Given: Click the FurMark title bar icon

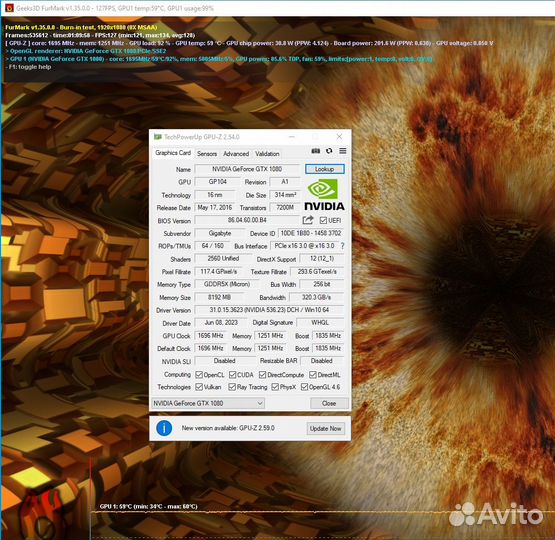Looking at the screenshot, I should [x=9, y=8].
